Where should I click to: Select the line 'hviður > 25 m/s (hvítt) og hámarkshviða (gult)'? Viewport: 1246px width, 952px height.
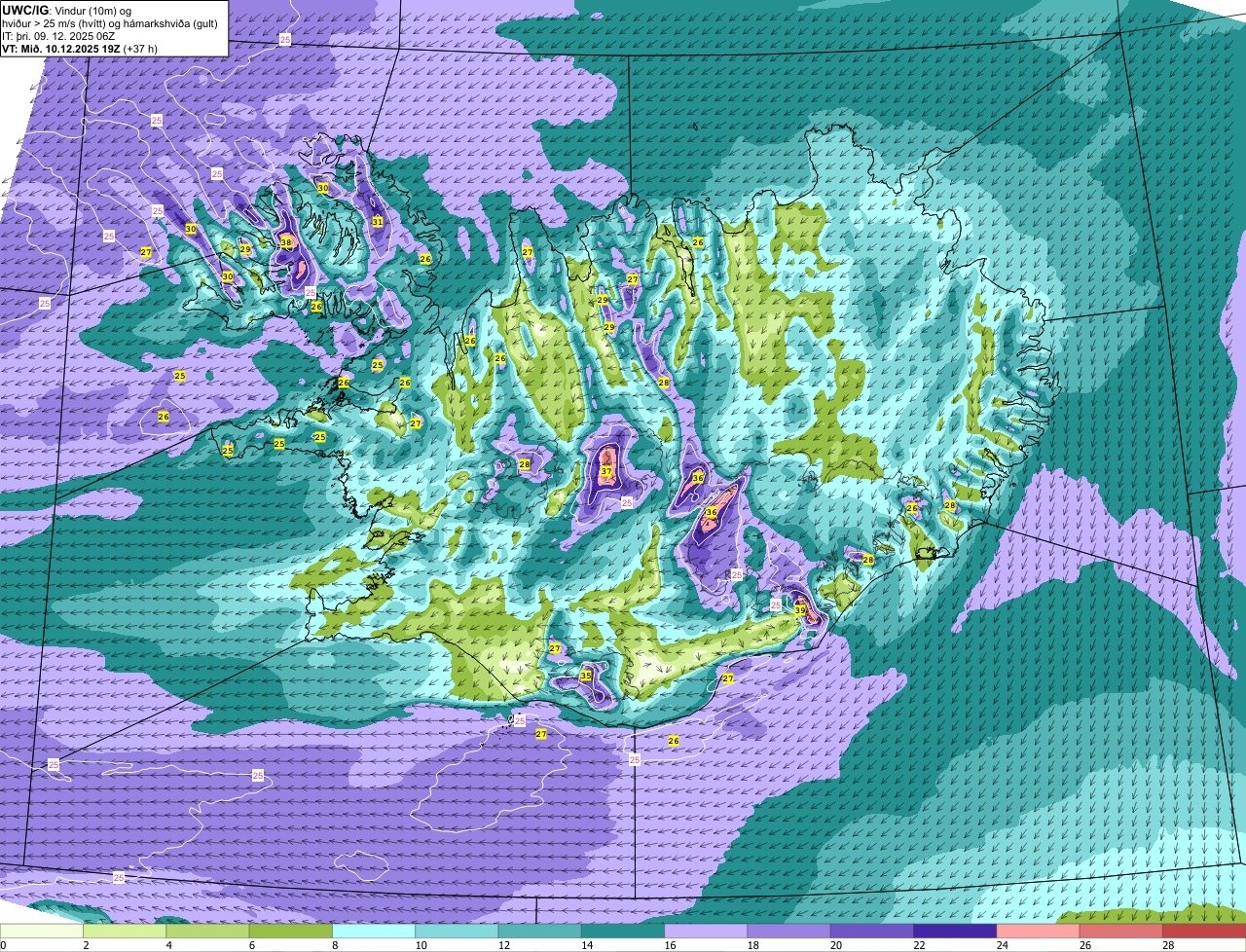110,22
